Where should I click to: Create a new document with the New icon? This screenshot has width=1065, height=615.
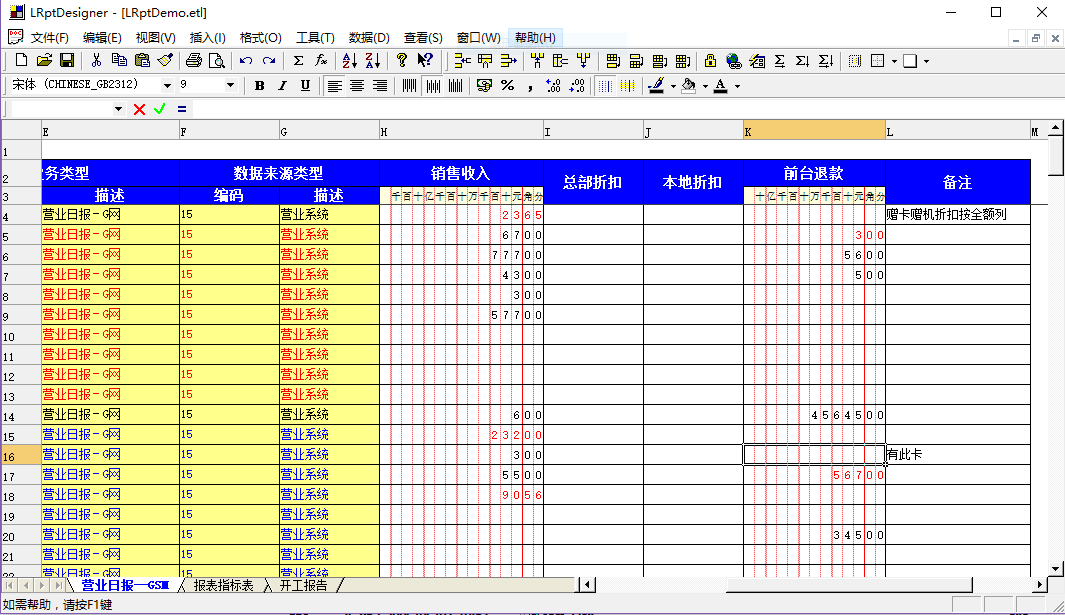pos(21,60)
